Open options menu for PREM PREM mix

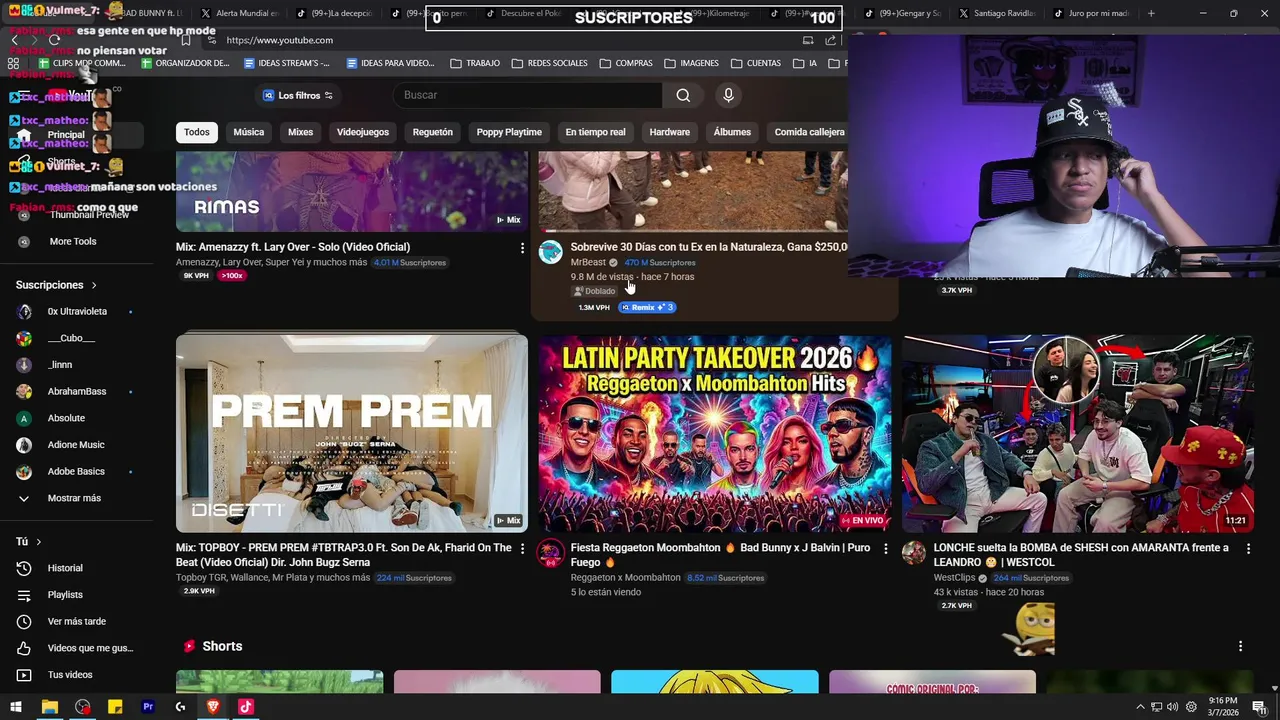click(522, 549)
